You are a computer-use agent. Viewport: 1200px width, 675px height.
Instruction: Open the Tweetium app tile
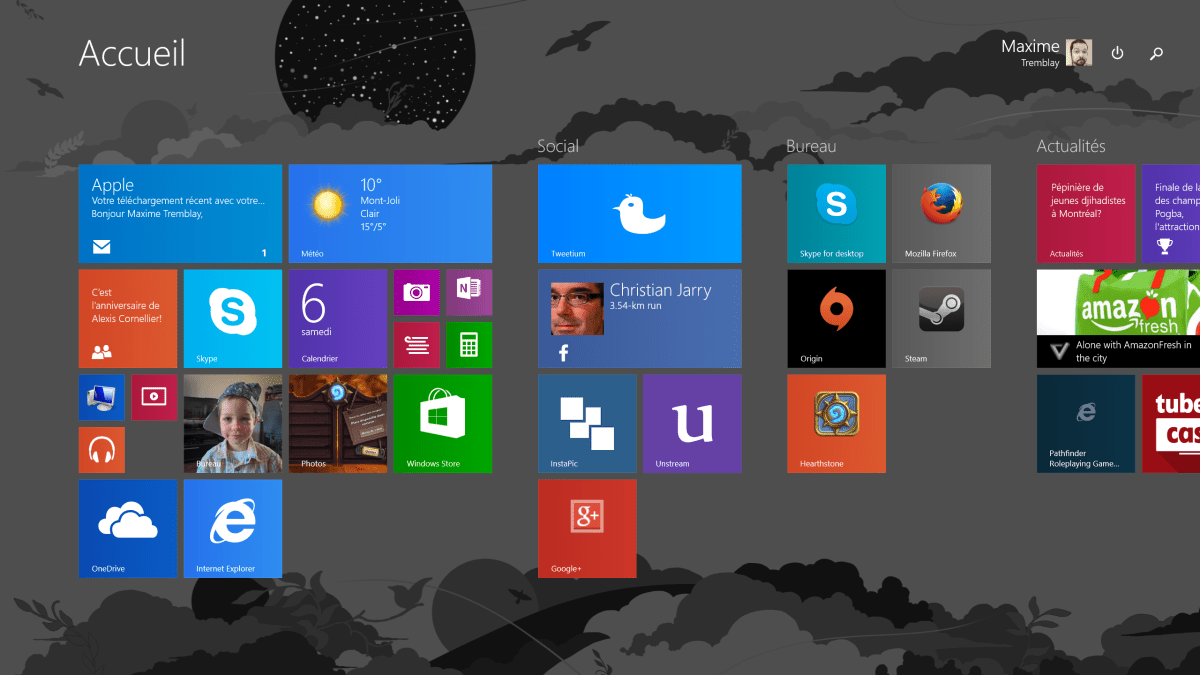pyautogui.click(x=639, y=213)
